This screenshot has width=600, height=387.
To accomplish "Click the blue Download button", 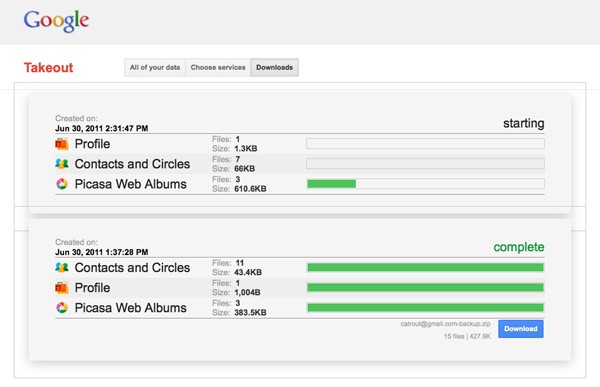I will coord(520,329).
